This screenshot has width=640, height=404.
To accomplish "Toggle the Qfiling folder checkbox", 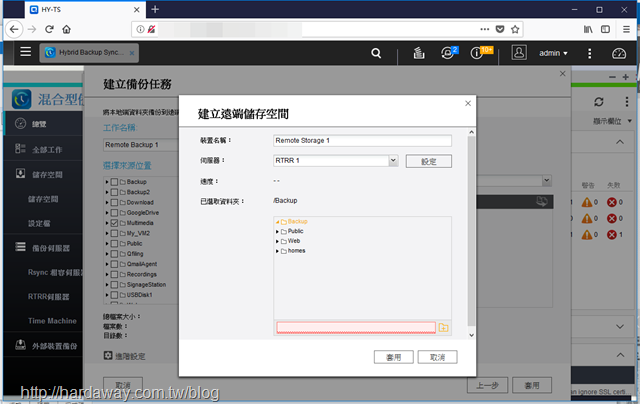I will click(x=114, y=253).
